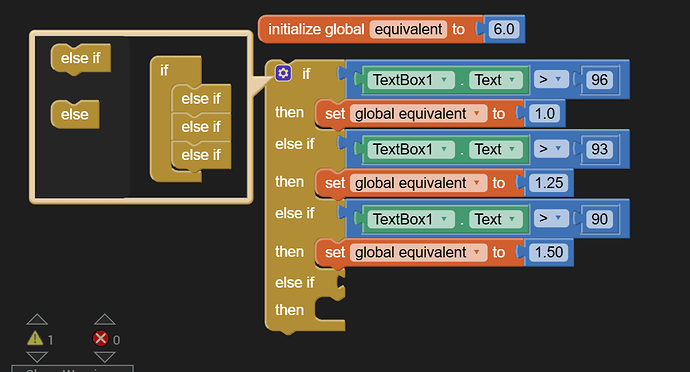Open comparison operator dropdown before 93

click(x=551, y=149)
